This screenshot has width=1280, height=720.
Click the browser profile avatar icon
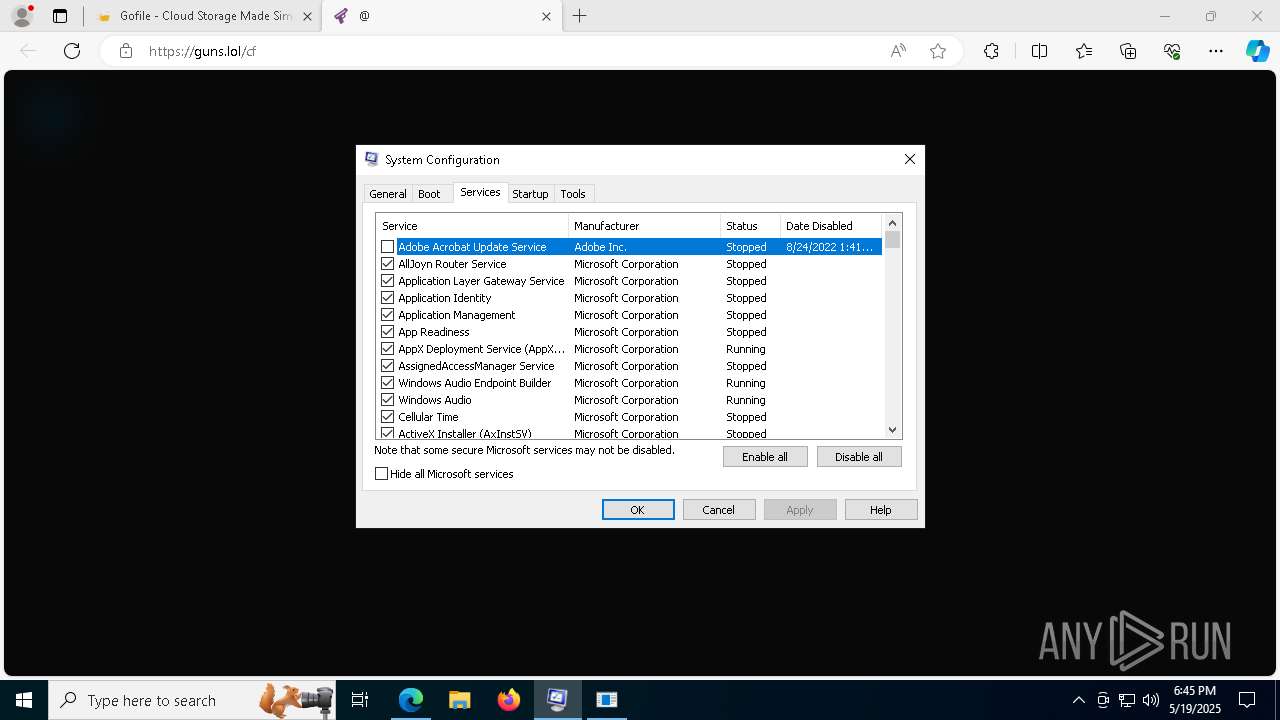(21, 16)
